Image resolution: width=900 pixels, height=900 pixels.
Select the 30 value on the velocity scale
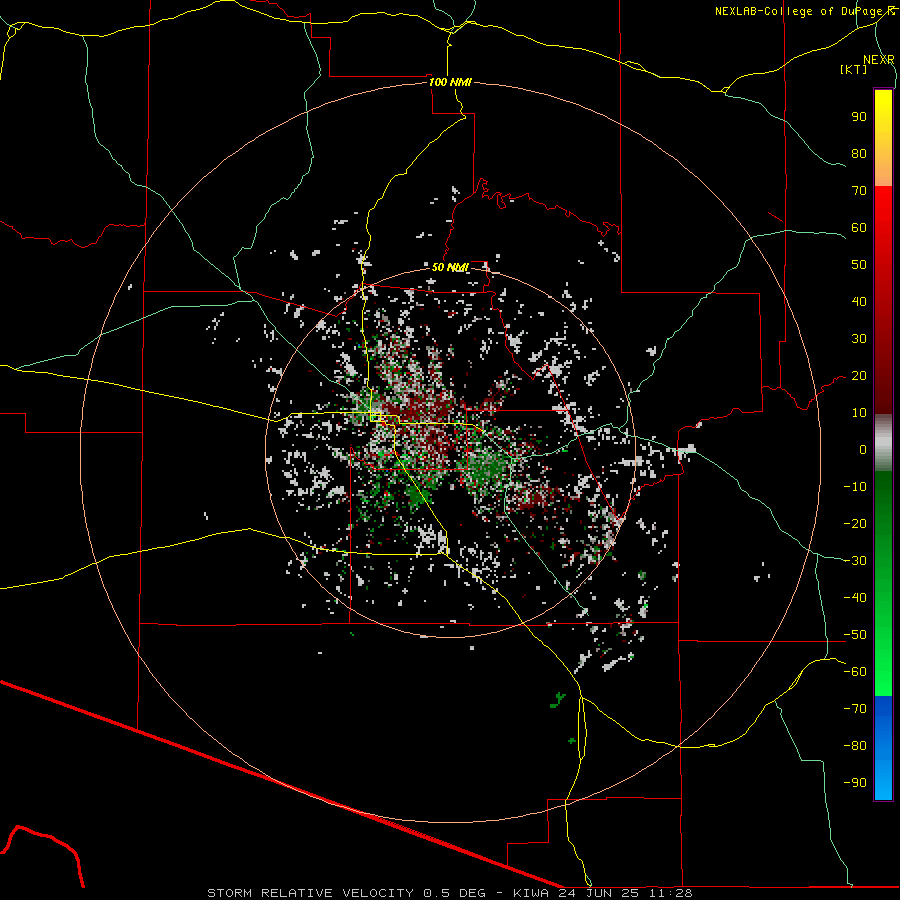[859, 338]
